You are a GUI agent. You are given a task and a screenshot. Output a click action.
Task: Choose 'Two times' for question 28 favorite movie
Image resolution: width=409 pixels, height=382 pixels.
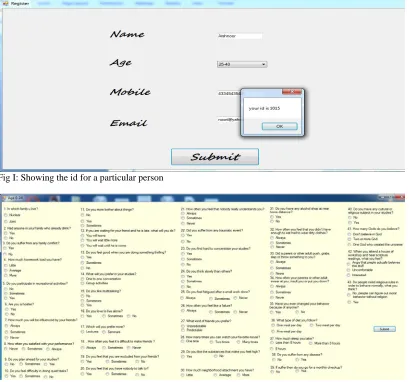click(211, 342)
